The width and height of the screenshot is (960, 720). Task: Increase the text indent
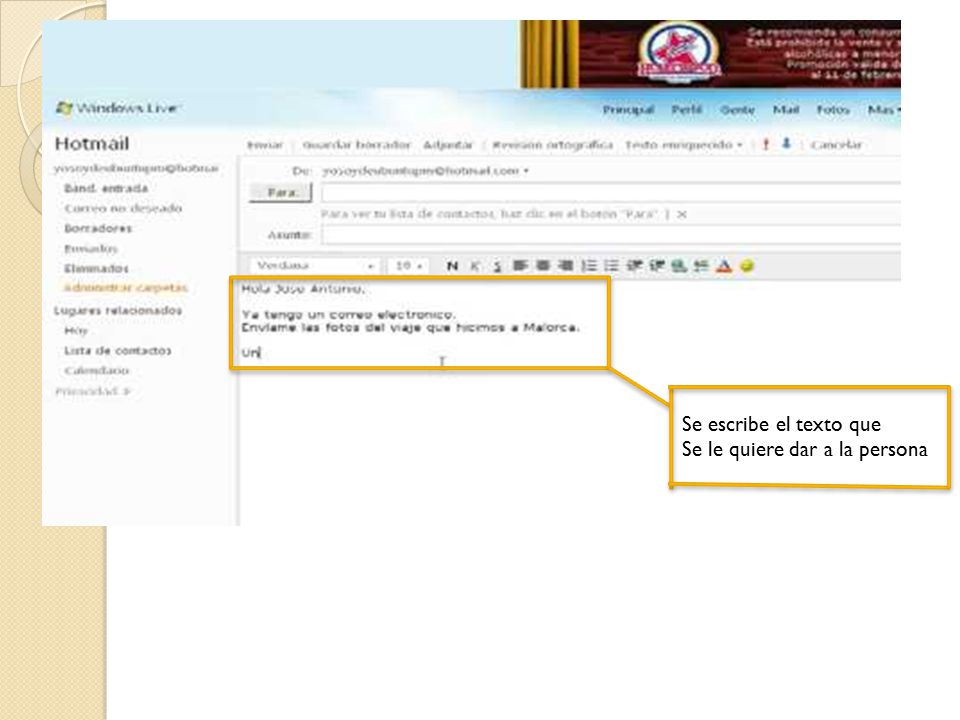pyautogui.click(x=656, y=266)
